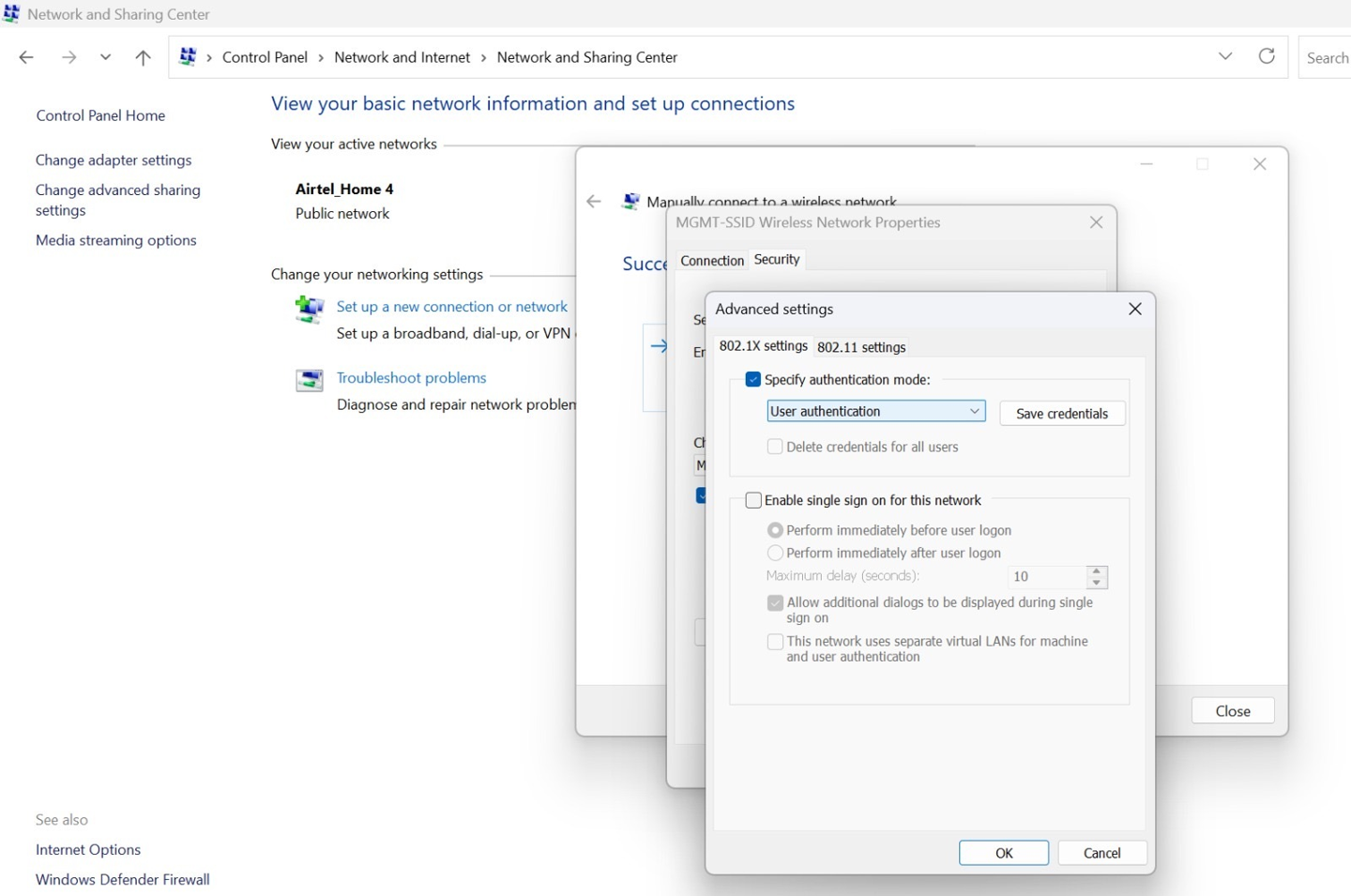
Task: Open Change adapter settings link
Action: (x=114, y=160)
